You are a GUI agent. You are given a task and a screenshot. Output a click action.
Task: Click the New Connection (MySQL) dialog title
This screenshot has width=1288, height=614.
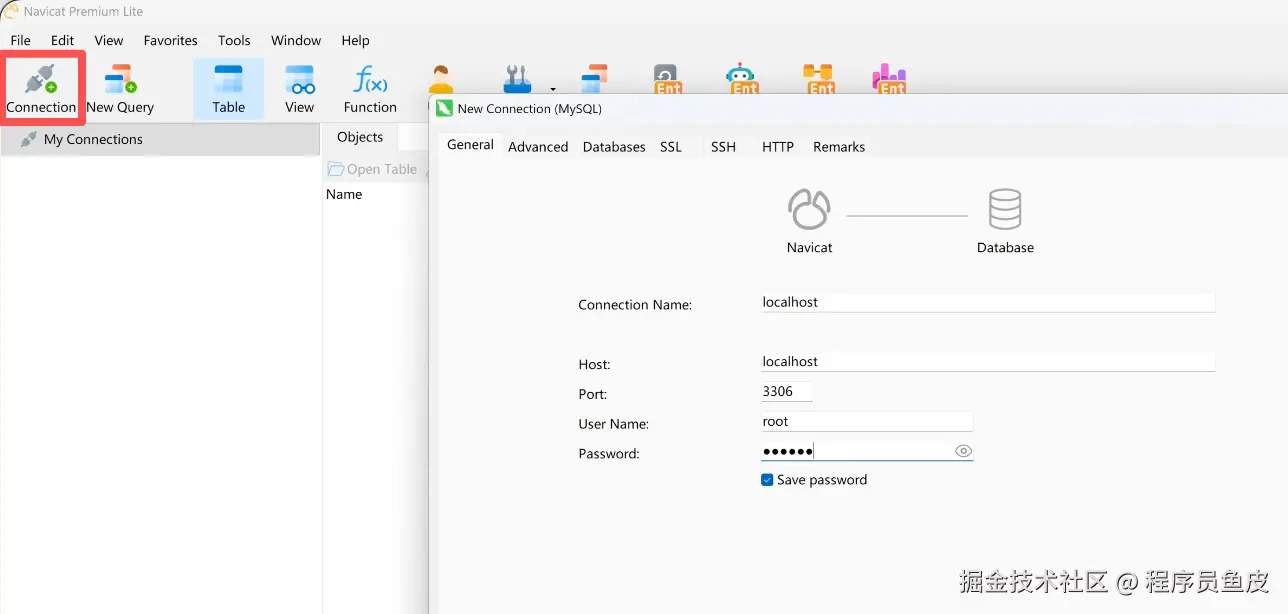tap(530, 108)
